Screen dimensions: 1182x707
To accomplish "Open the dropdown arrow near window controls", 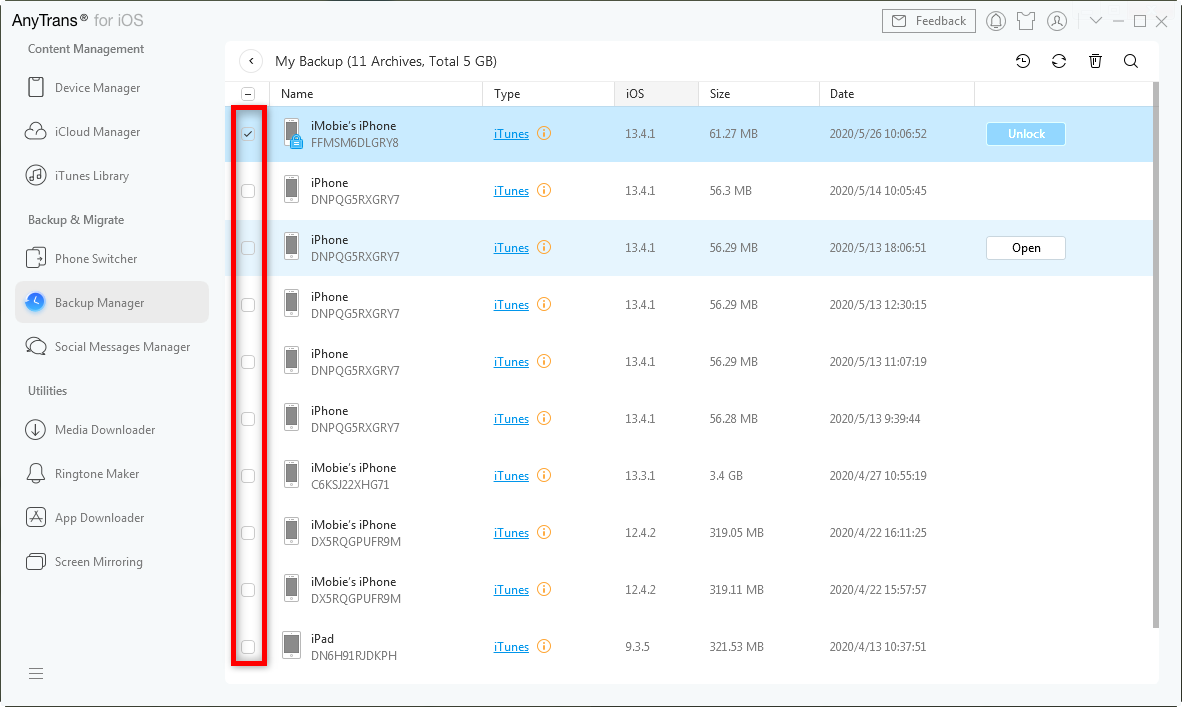I will pyautogui.click(x=1096, y=20).
